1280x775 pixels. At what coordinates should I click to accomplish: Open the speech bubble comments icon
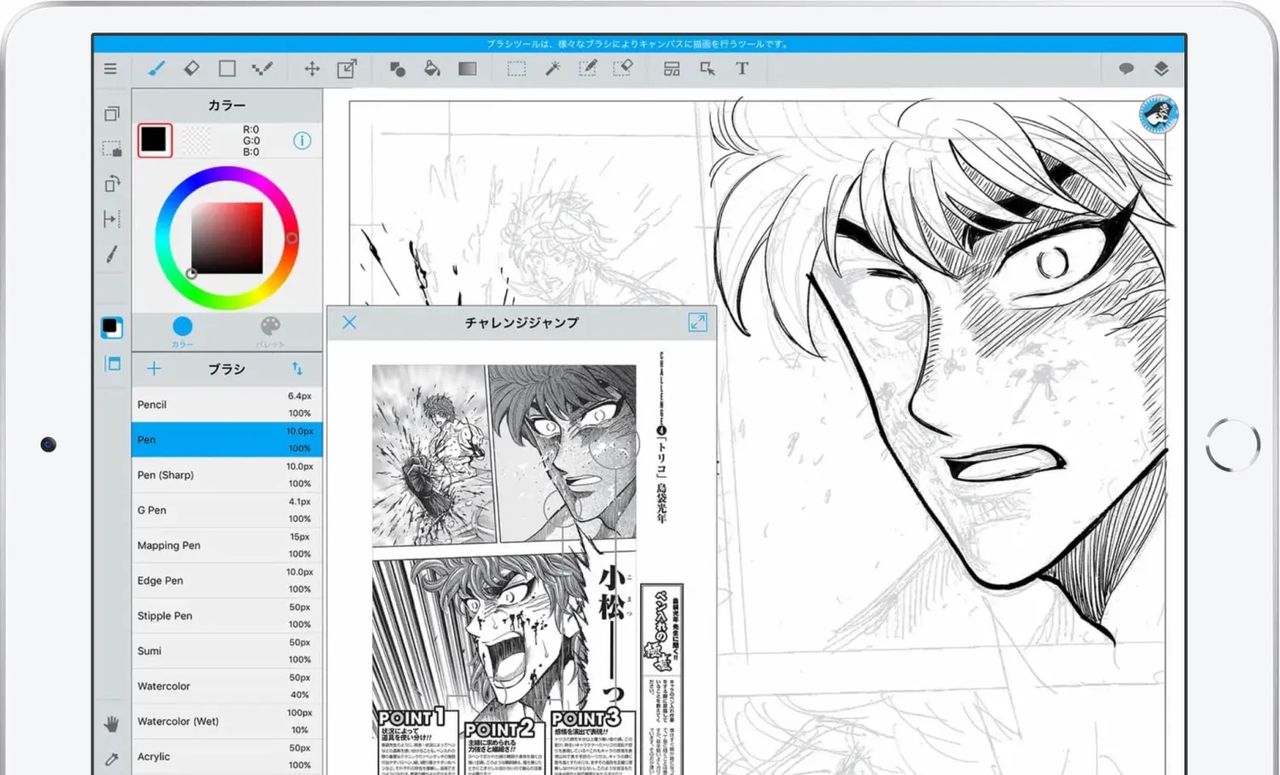coord(1126,69)
